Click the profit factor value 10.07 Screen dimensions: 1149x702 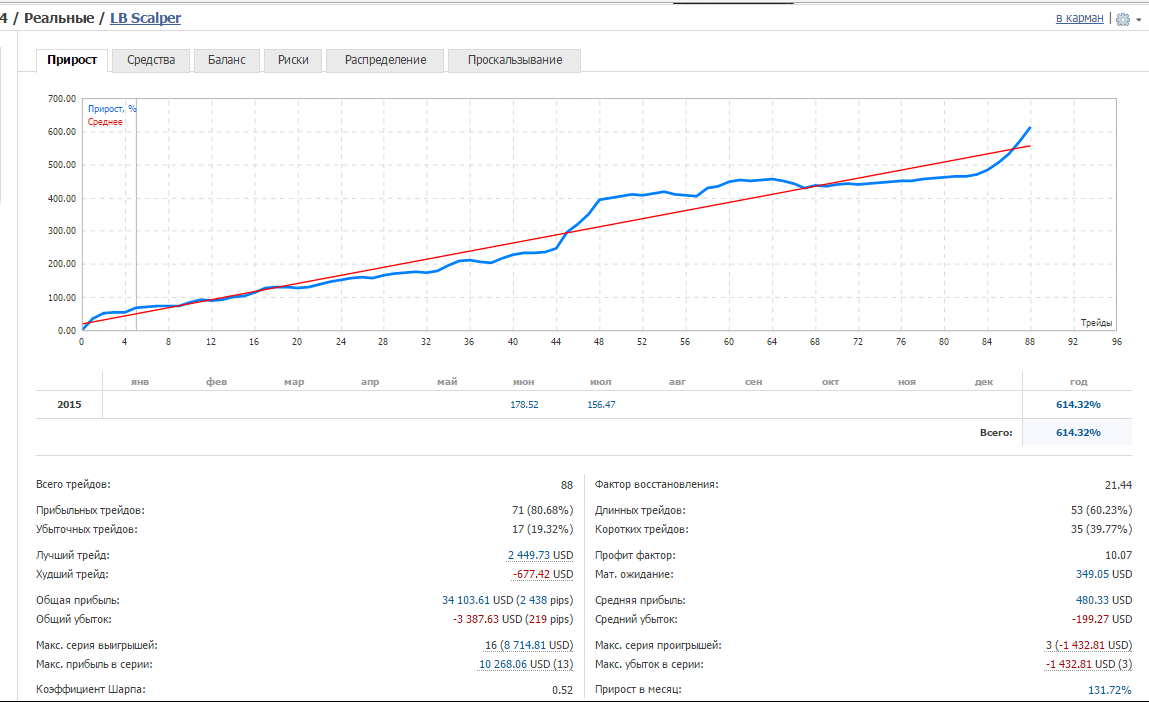(1118, 555)
